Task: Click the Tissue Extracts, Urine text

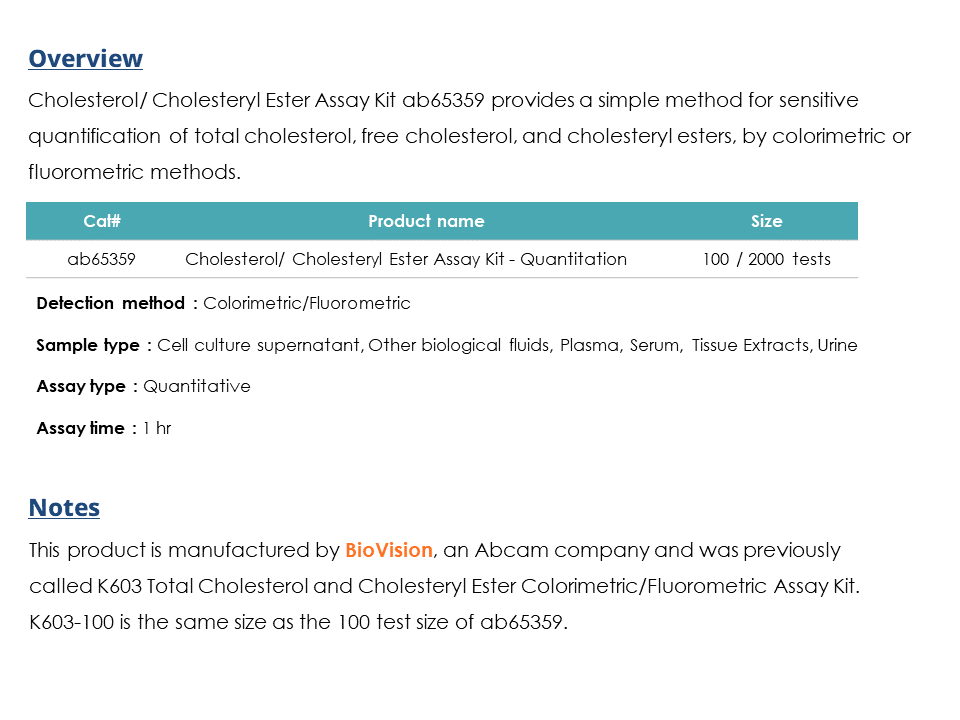Action: tap(774, 345)
